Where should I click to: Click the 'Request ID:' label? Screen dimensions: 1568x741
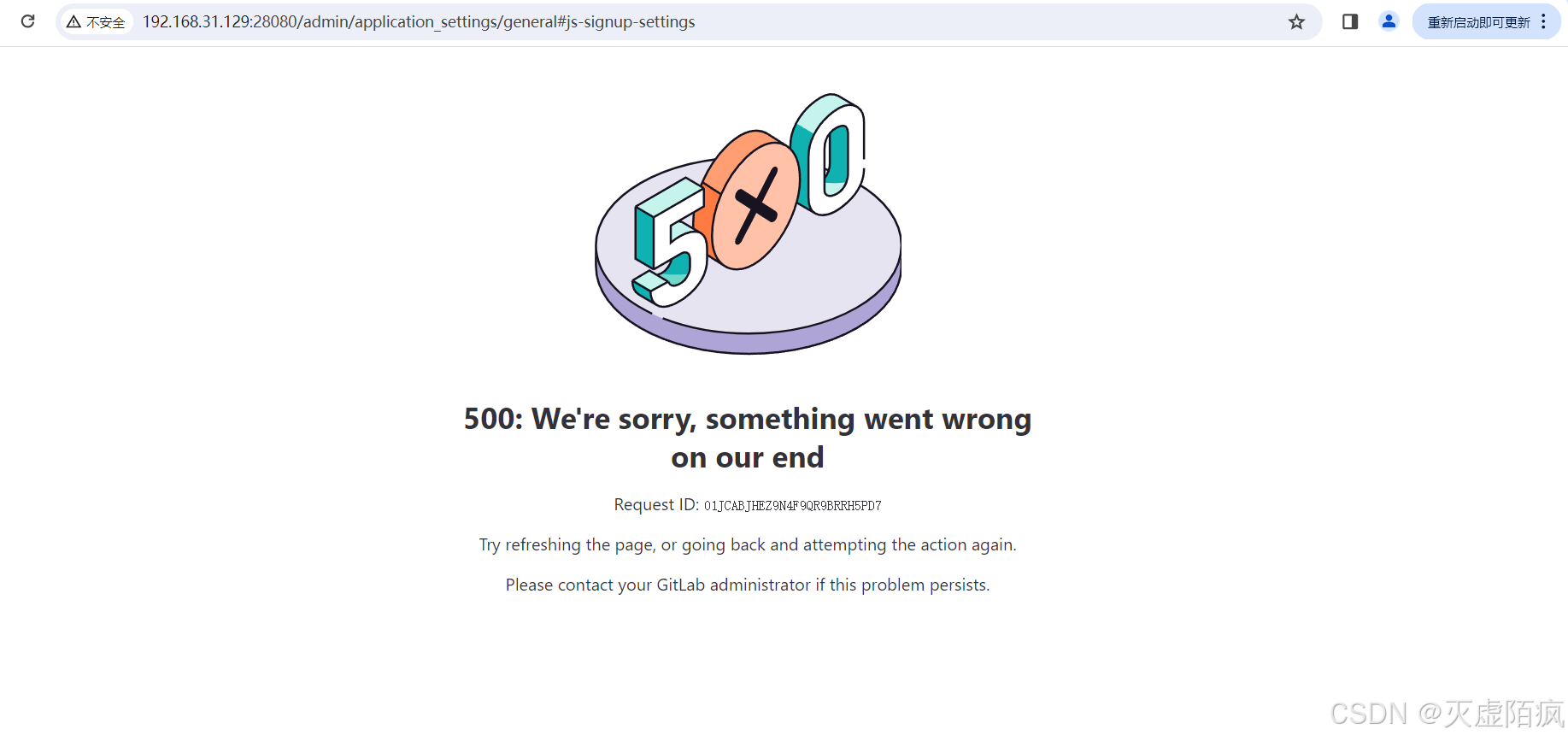coord(656,505)
